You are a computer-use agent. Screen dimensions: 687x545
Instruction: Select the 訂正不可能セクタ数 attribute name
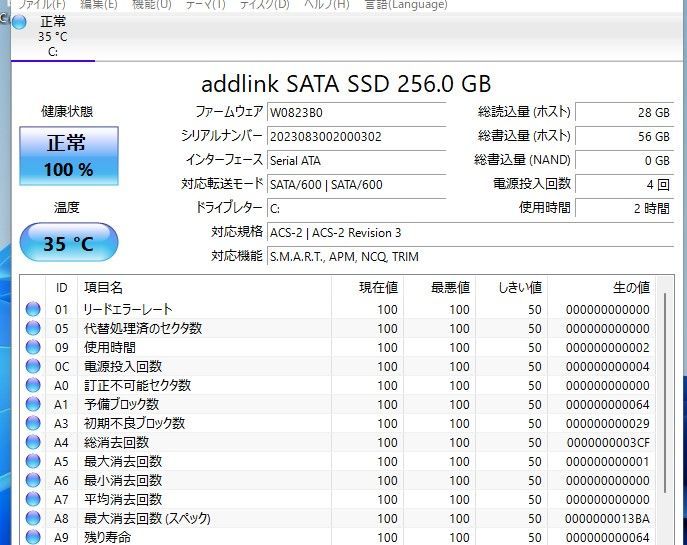point(137,385)
